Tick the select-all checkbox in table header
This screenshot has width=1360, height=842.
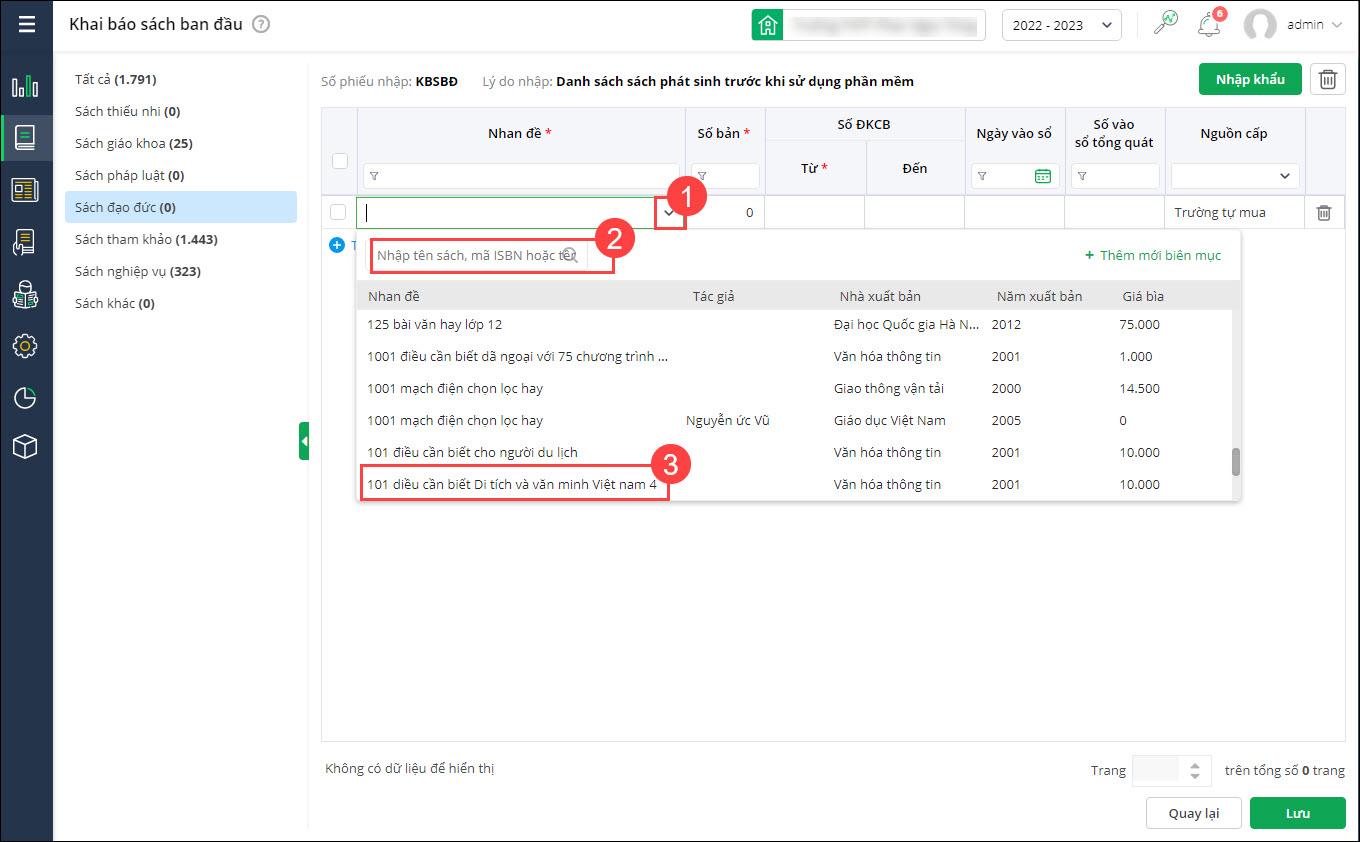[x=339, y=161]
